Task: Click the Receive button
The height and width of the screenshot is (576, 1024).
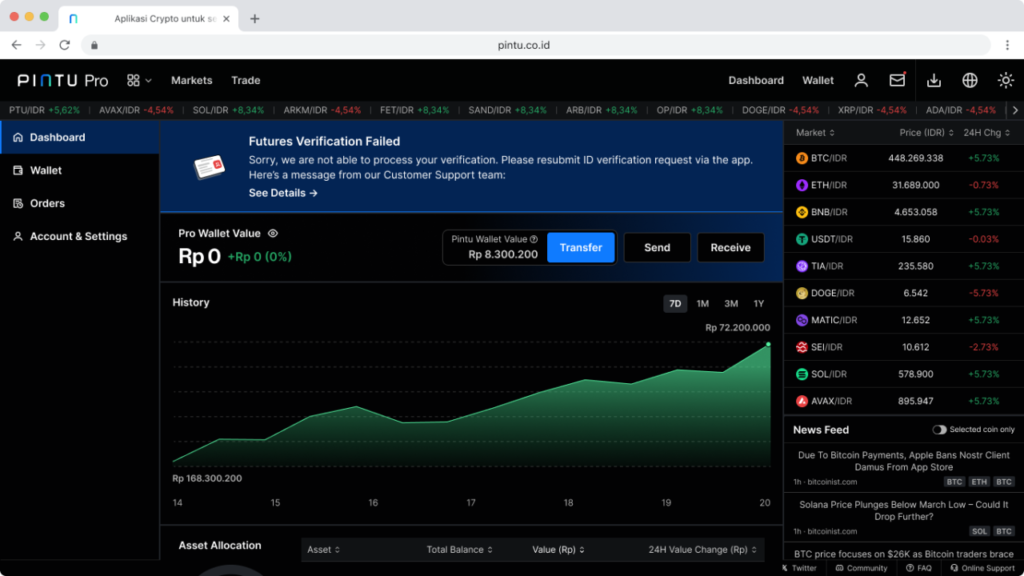Action: tap(730, 248)
